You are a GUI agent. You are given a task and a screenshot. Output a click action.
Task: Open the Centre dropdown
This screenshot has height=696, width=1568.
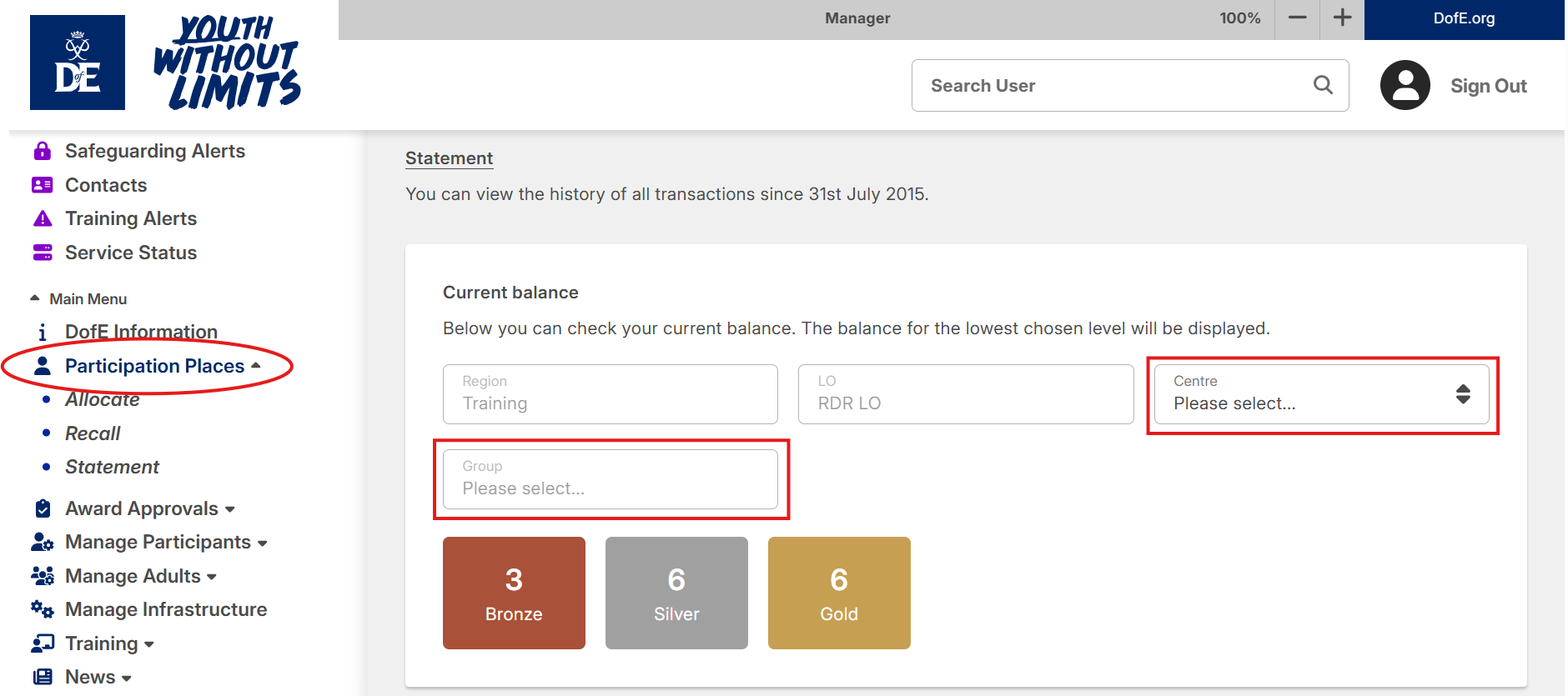pos(1322,394)
